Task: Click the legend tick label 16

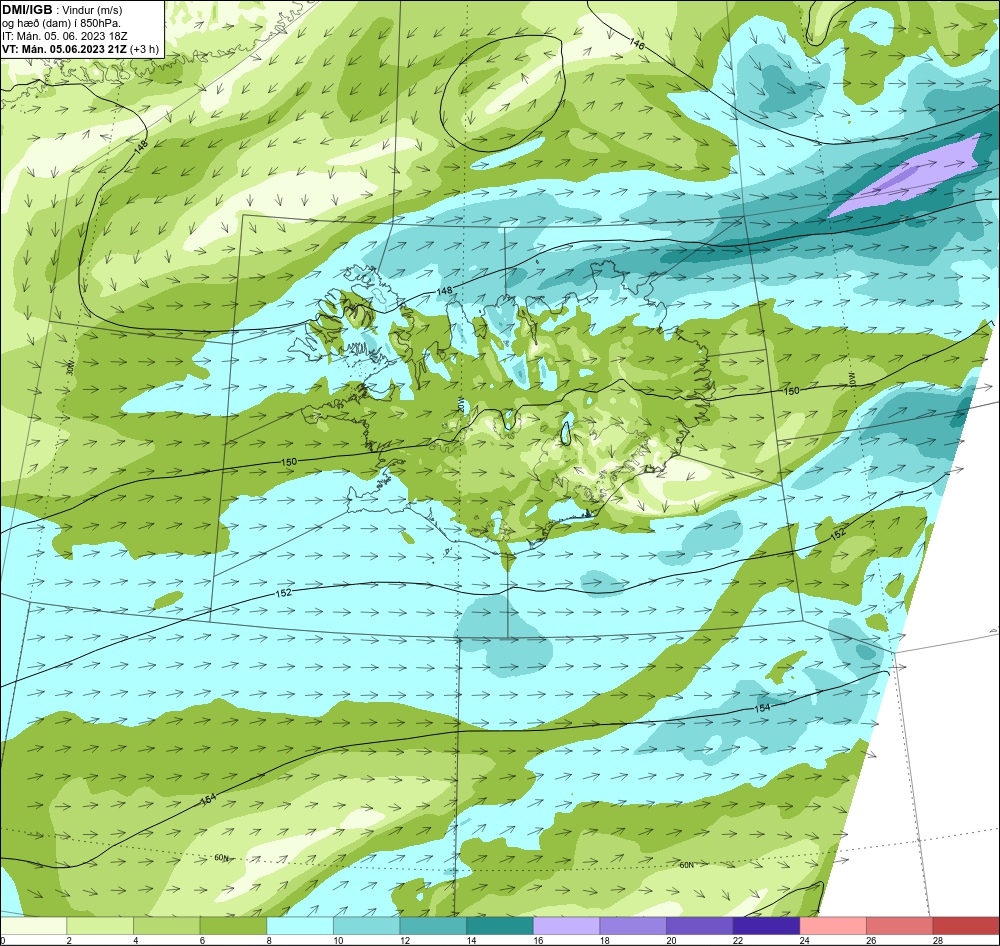Action: (538, 940)
